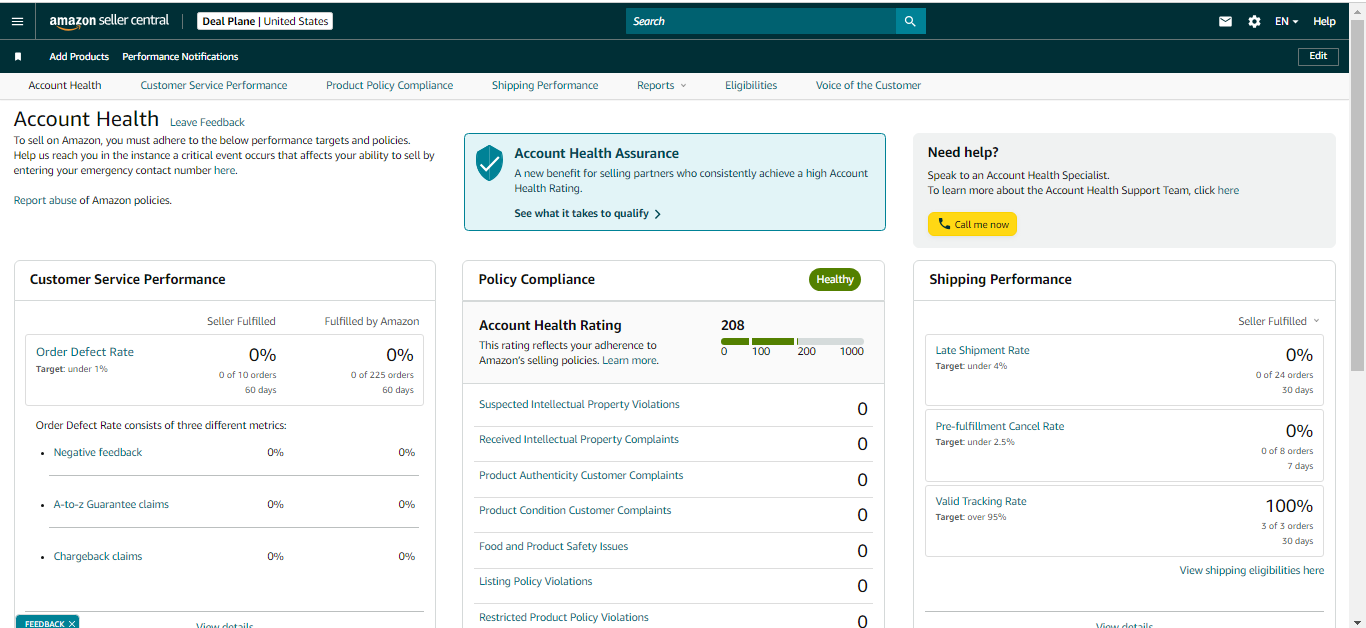
Task: Open the hamburger navigation menu
Action: pyautogui.click(x=17, y=21)
